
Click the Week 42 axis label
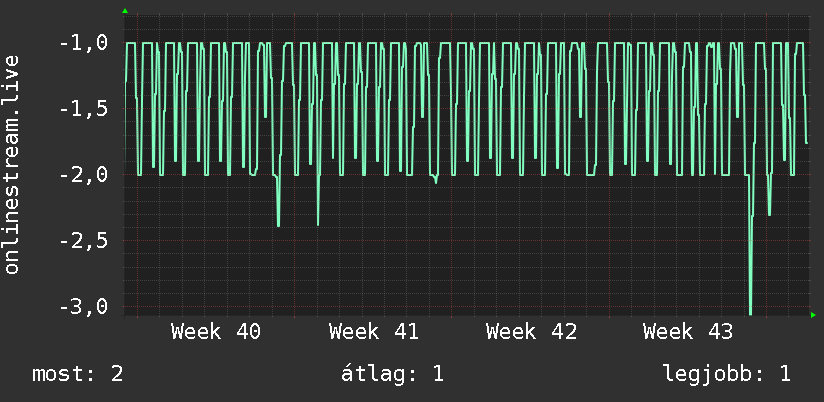[x=531, y=332]
